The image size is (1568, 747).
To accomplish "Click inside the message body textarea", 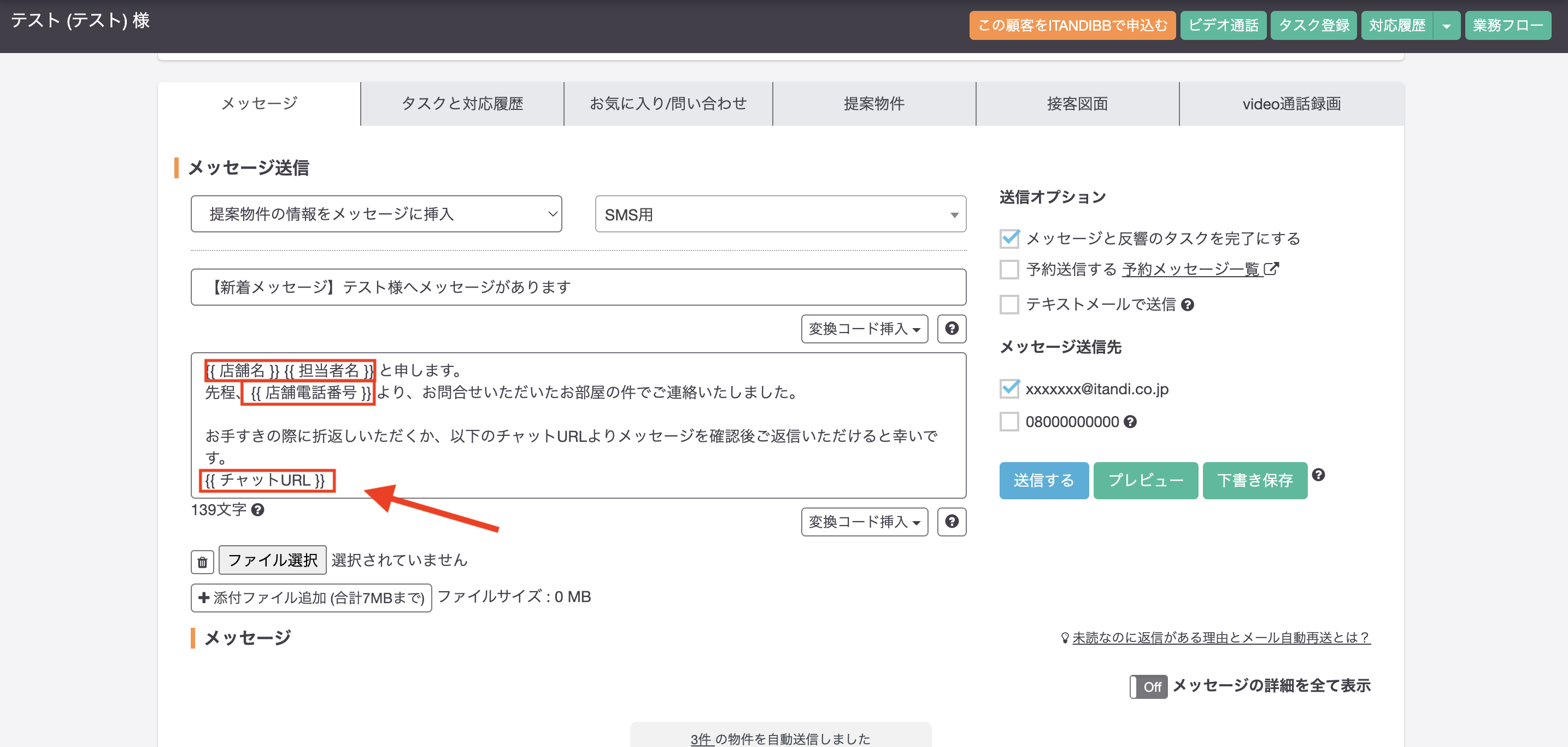I will point(578,425).
